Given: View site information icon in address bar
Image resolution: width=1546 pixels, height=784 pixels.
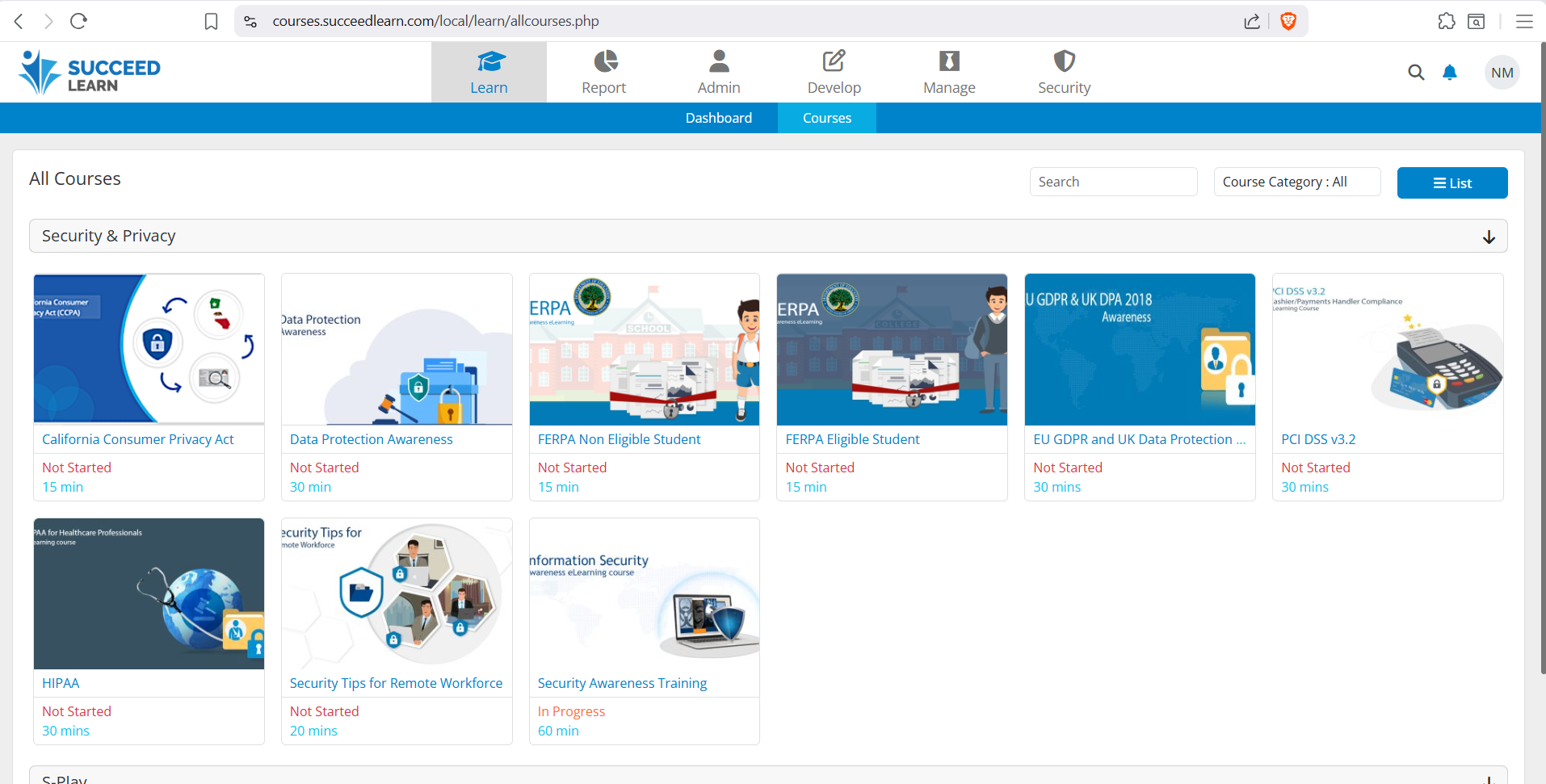Looking at the screenshot, I should 250,21.
